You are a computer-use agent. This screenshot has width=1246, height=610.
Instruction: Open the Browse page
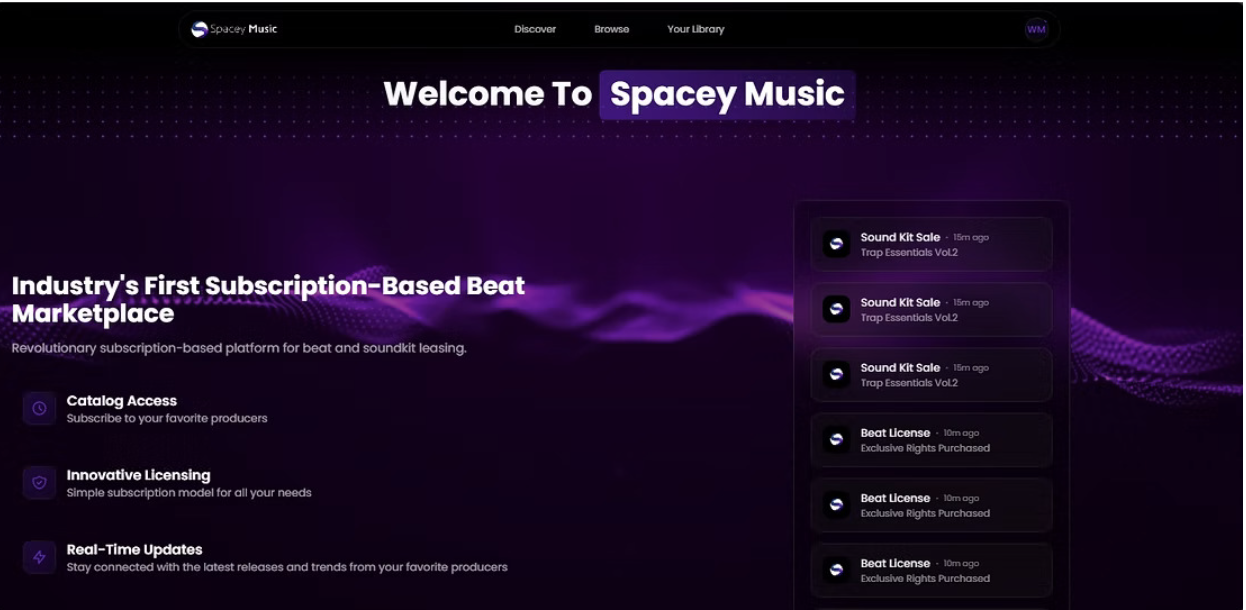pos(611,29)
